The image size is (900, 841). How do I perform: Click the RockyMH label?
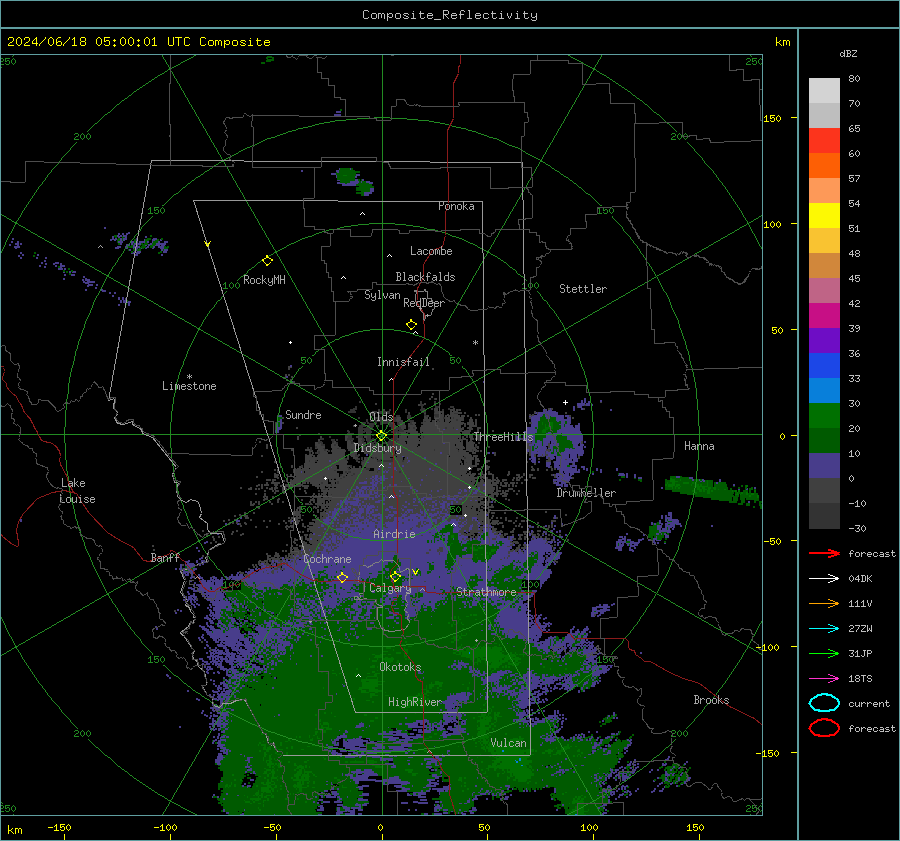[x=264, y=280]
